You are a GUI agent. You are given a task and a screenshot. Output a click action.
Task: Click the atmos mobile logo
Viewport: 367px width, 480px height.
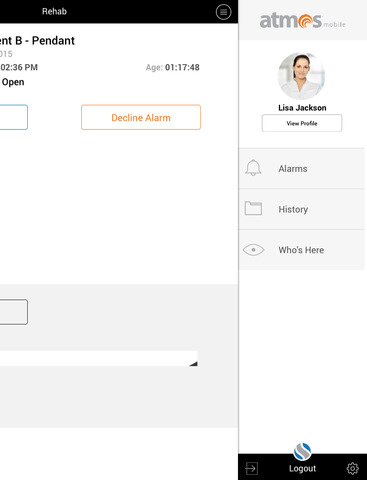coord(302,20)
